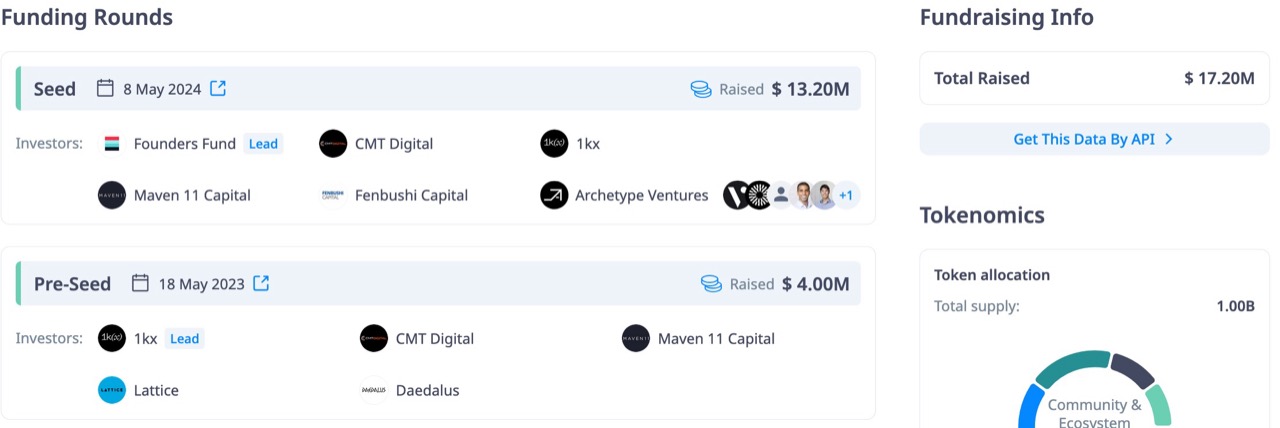Open the Seed round external link icon

pyautogui.click(x=218, y=89)
